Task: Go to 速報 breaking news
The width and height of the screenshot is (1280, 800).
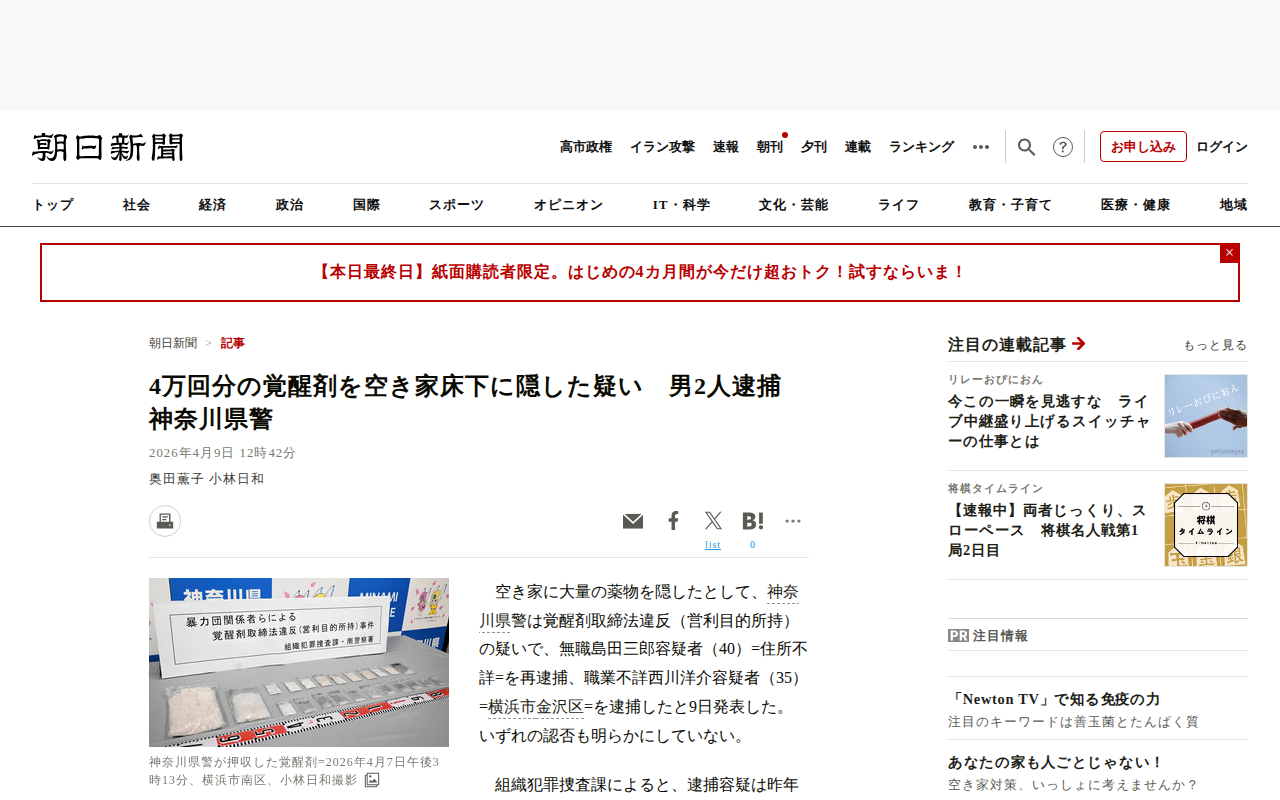Action: (x=726, y=147)
